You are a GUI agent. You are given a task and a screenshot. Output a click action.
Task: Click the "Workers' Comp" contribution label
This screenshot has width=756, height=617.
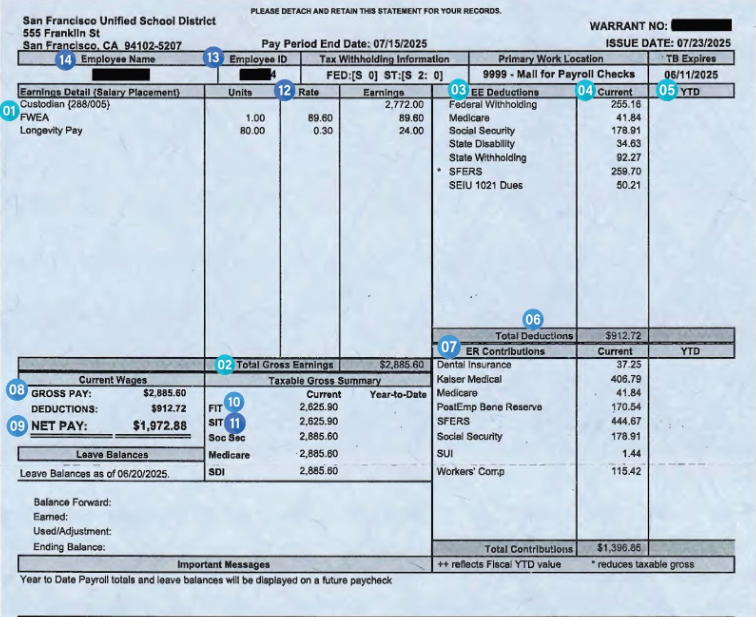[x=471, y=471]
